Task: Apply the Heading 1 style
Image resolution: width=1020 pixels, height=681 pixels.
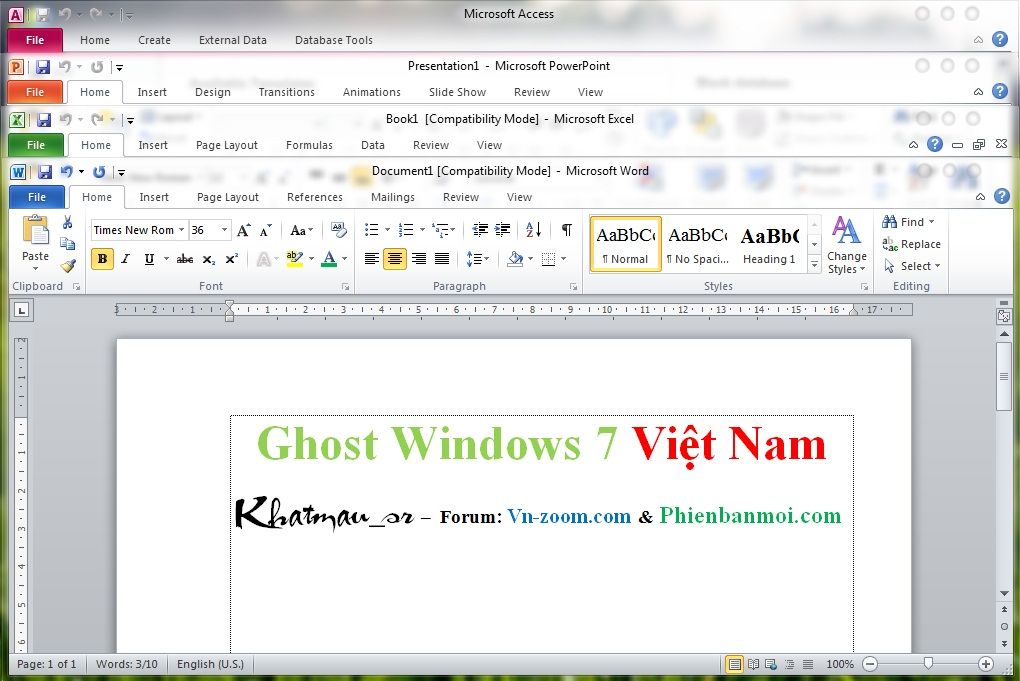Action: [x=770, y=245]
